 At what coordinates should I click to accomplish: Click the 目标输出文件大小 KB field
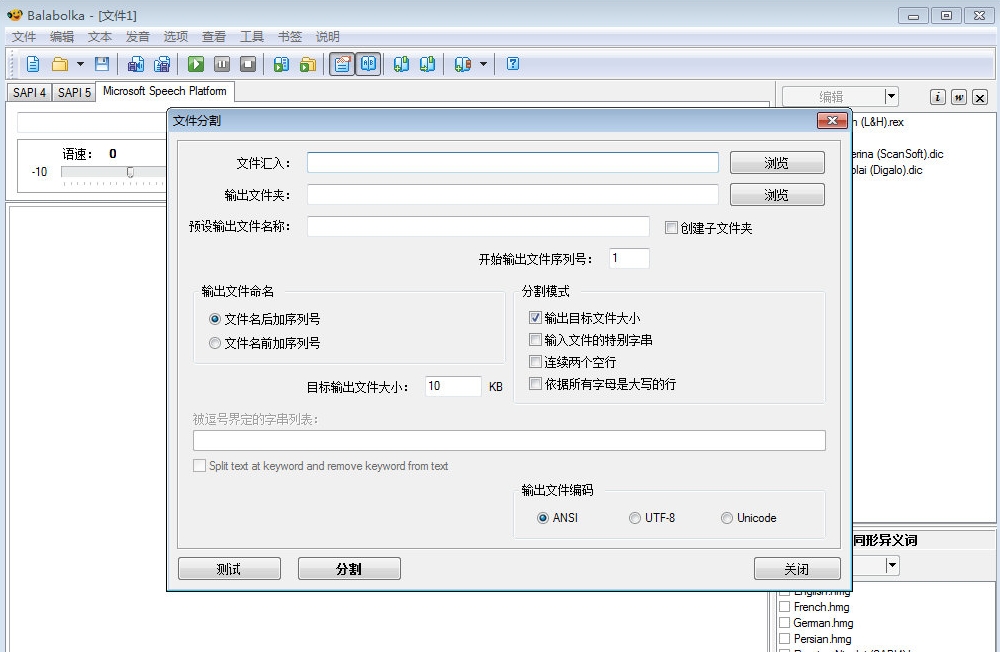pos(453,386)
